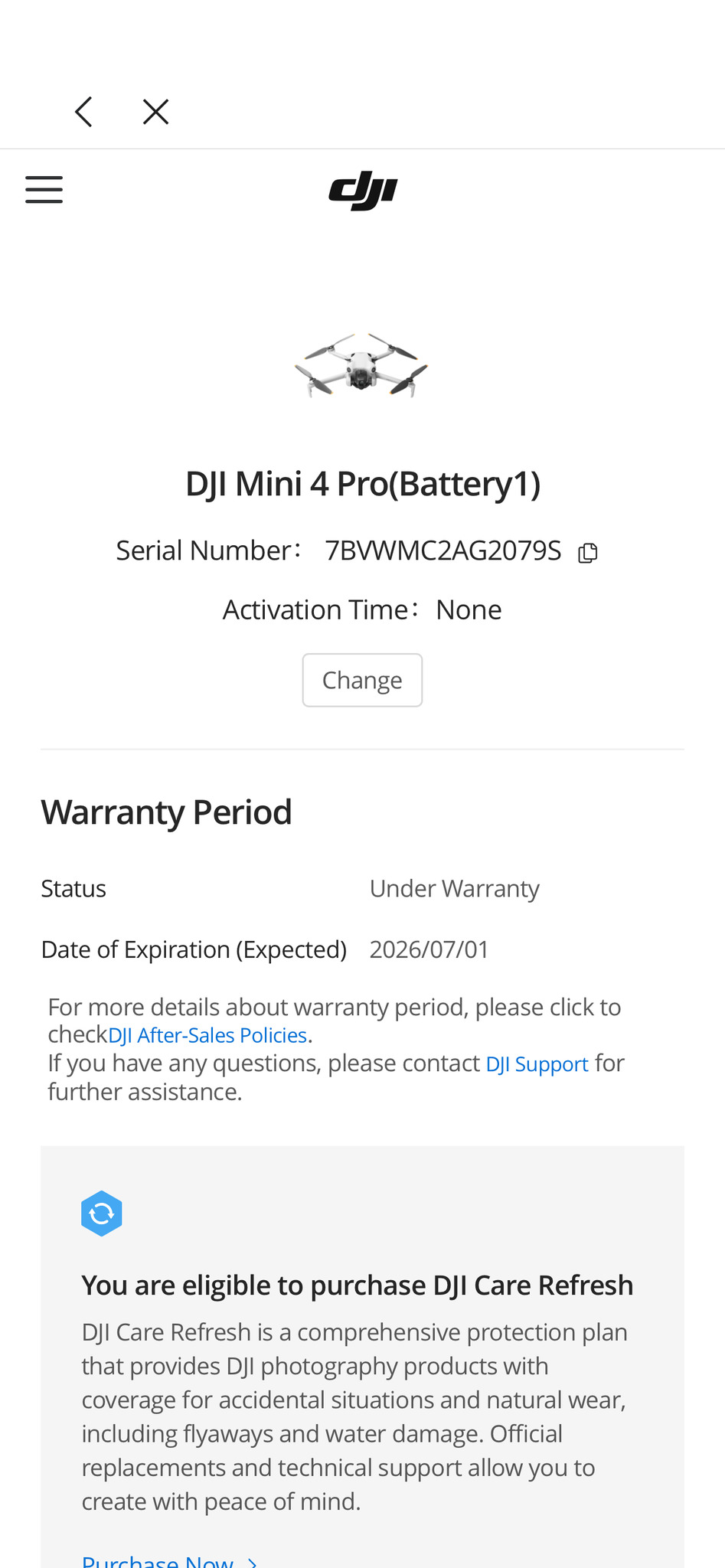
Task: Click the Warranty Period heading
Action: pos(166,812)
